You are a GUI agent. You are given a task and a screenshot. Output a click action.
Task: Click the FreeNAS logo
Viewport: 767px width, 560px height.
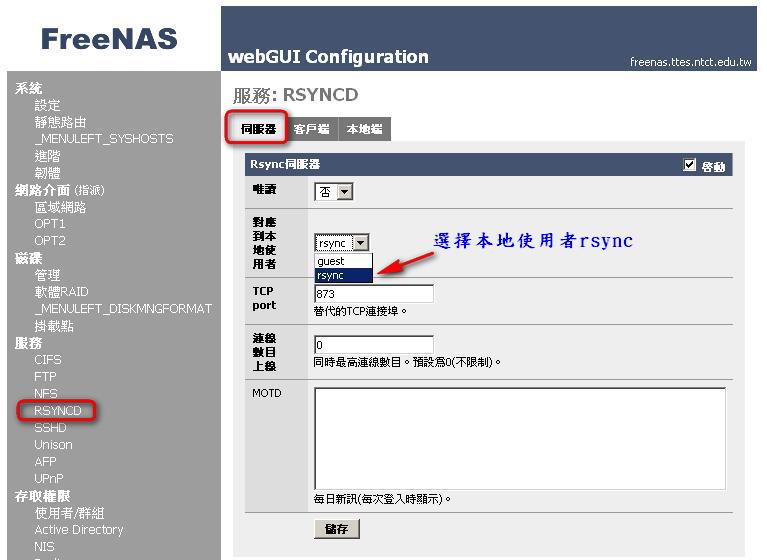(109, 39)
